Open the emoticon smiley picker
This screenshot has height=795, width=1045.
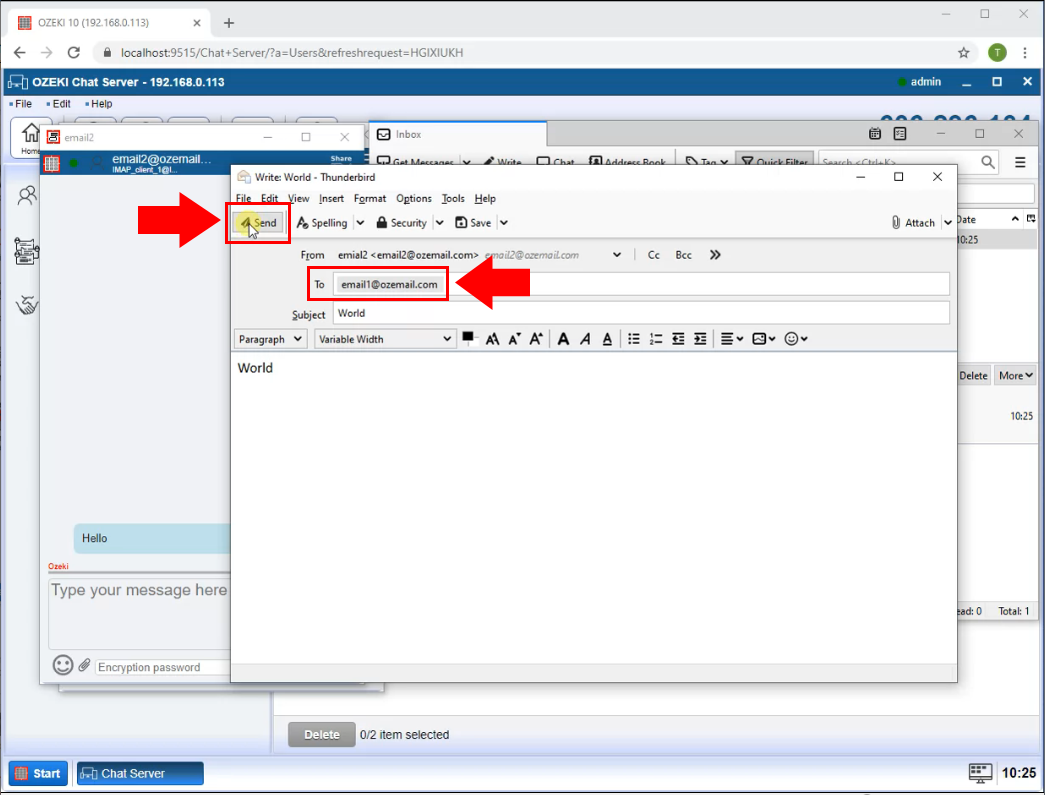[796, 340]
